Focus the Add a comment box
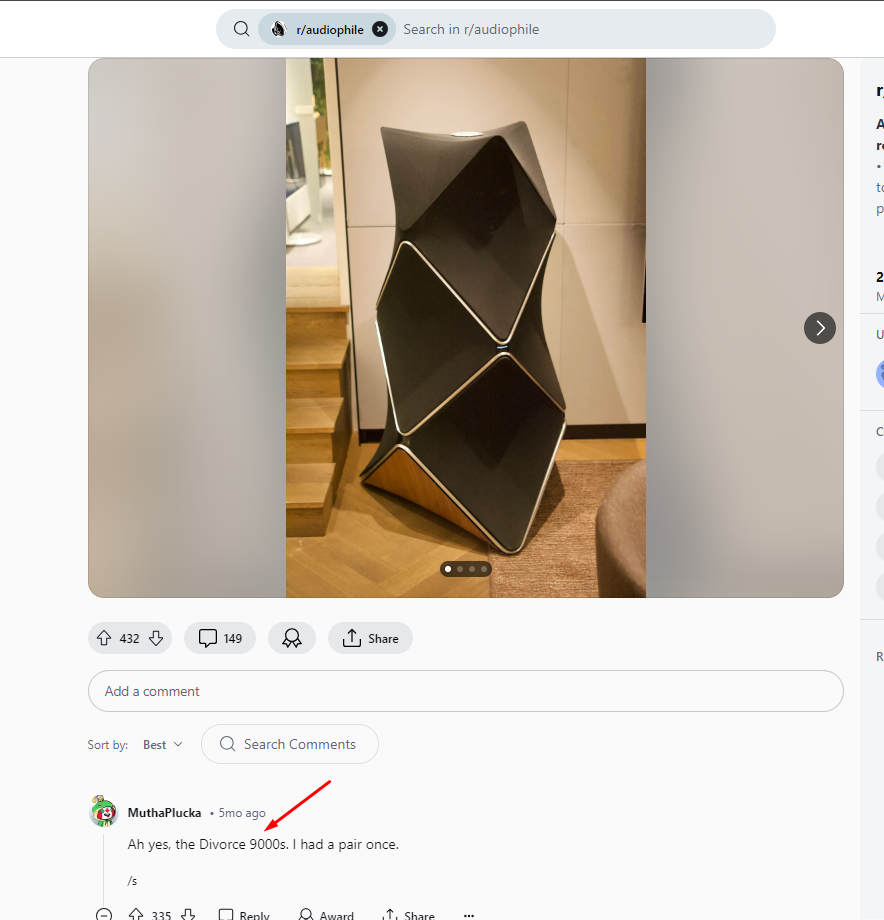The height and width of the screenshot is (920, 884). click(x=466, y=691)
